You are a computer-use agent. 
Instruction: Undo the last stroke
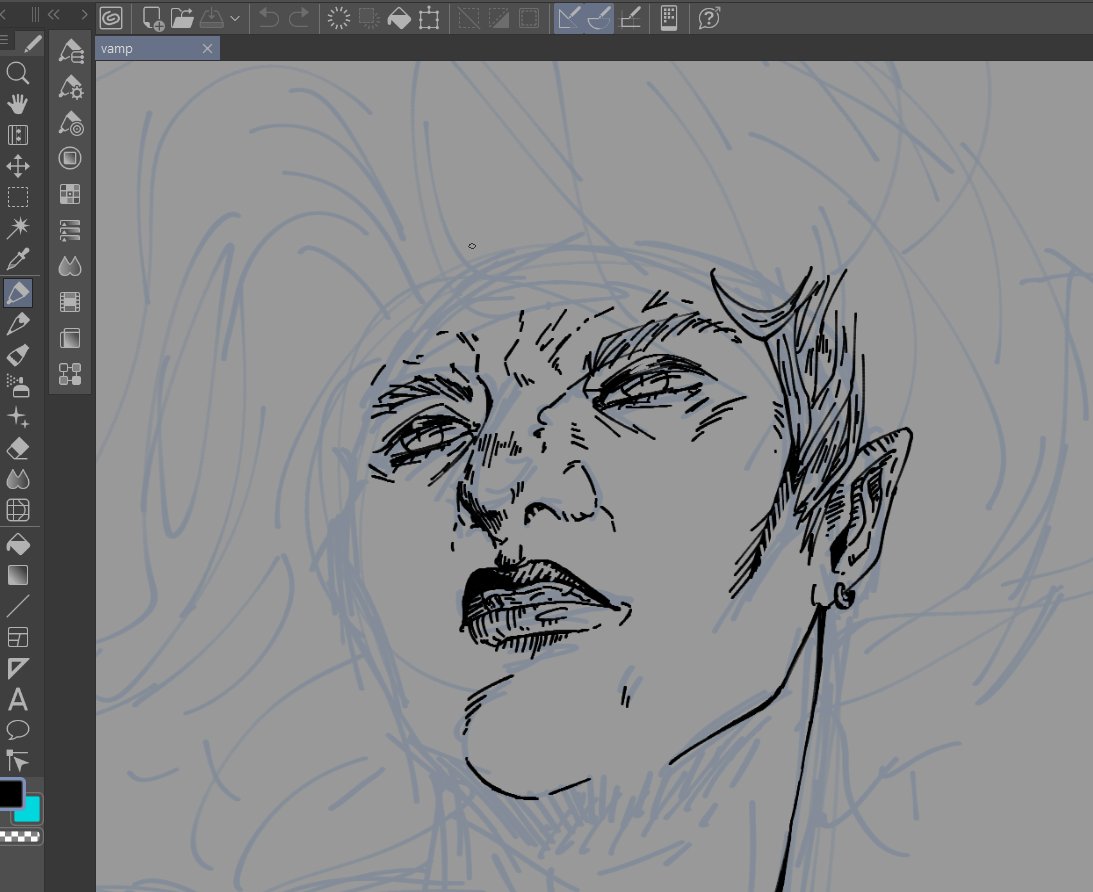click(x=268, y=17)
